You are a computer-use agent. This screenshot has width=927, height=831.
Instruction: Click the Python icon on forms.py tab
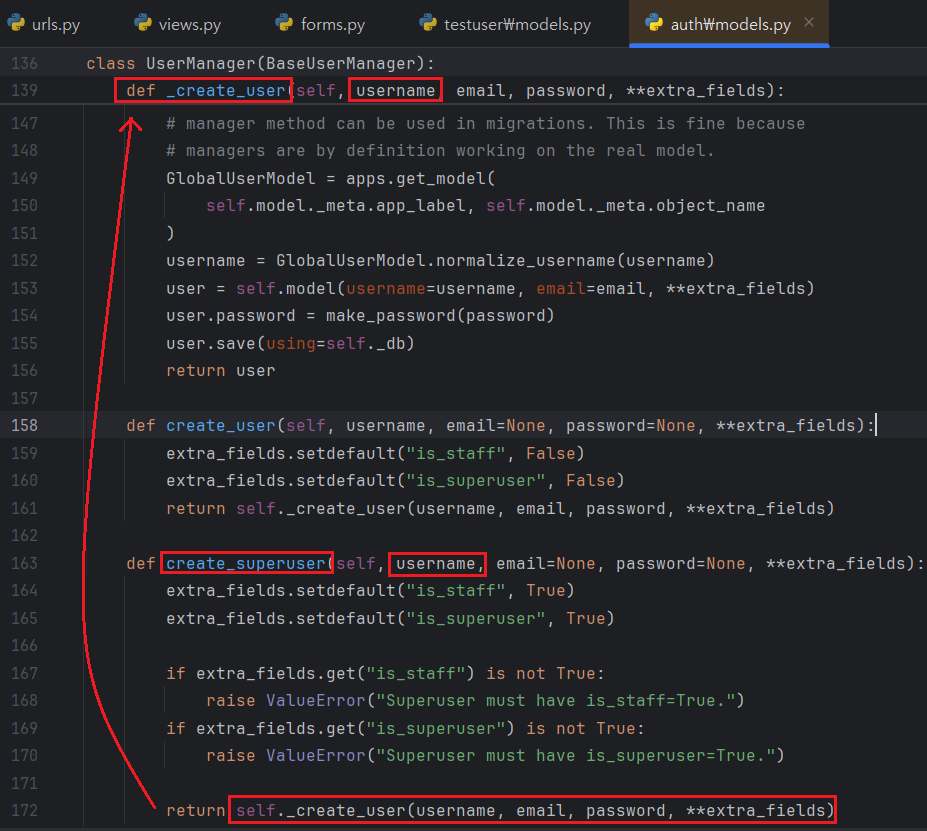pyautogui.click(x=284, y=23)
